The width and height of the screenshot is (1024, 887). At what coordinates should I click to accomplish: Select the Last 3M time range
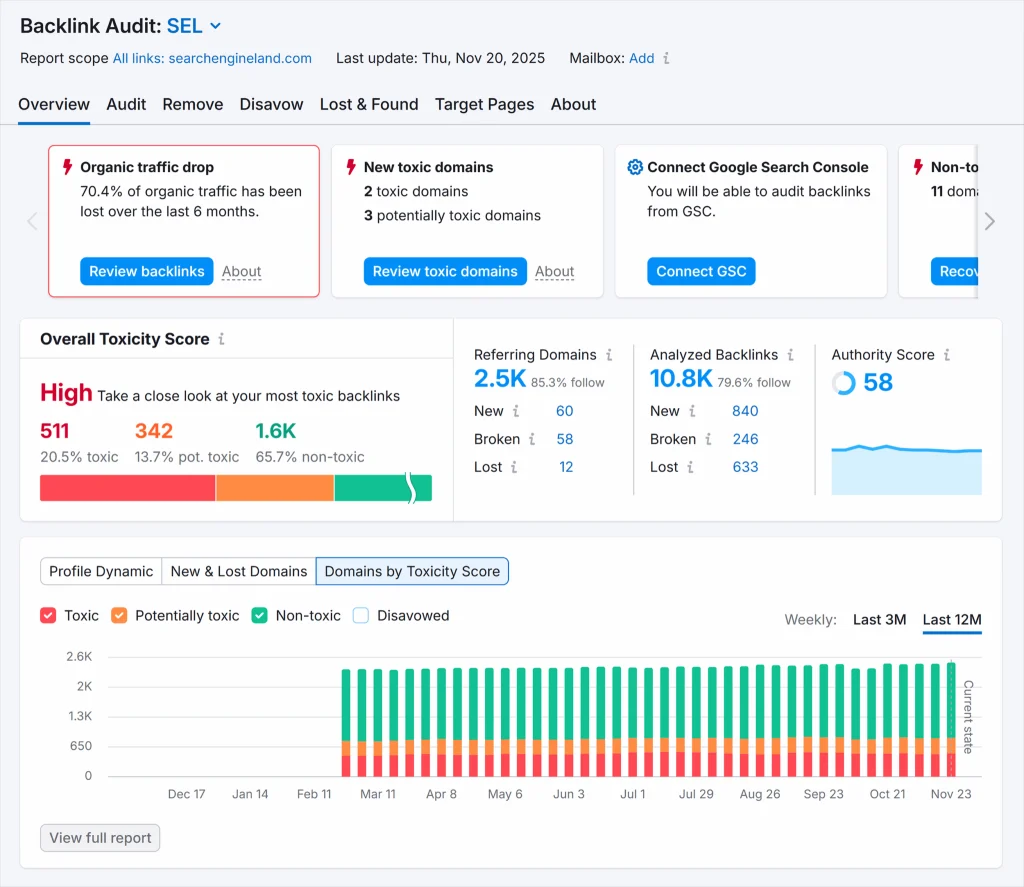[x=879, y=620]
